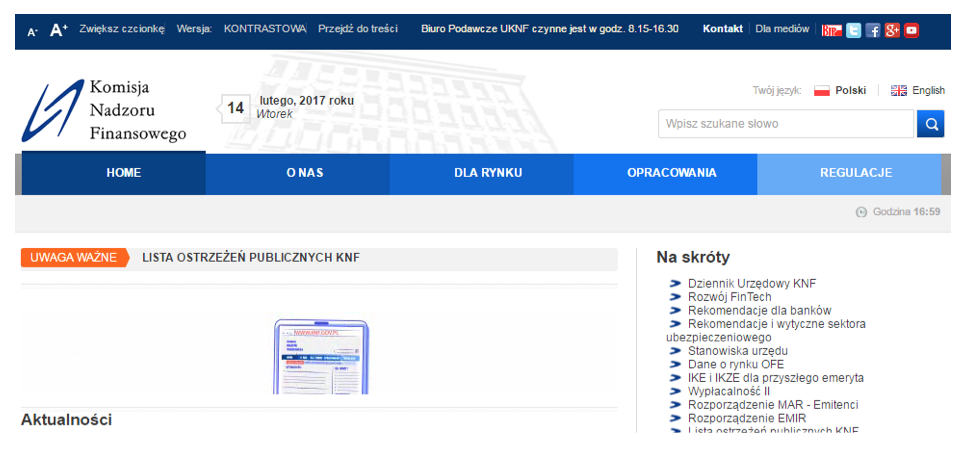Image resolution: width=970 pixels, height=455 pixels.
Task: Open the HOME menu tab
Action: 114,173
